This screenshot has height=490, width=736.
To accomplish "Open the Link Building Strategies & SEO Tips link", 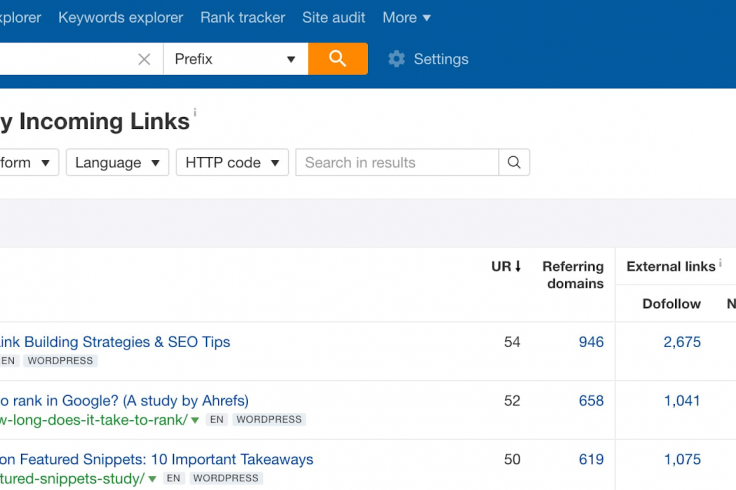I will click(115, 342).
